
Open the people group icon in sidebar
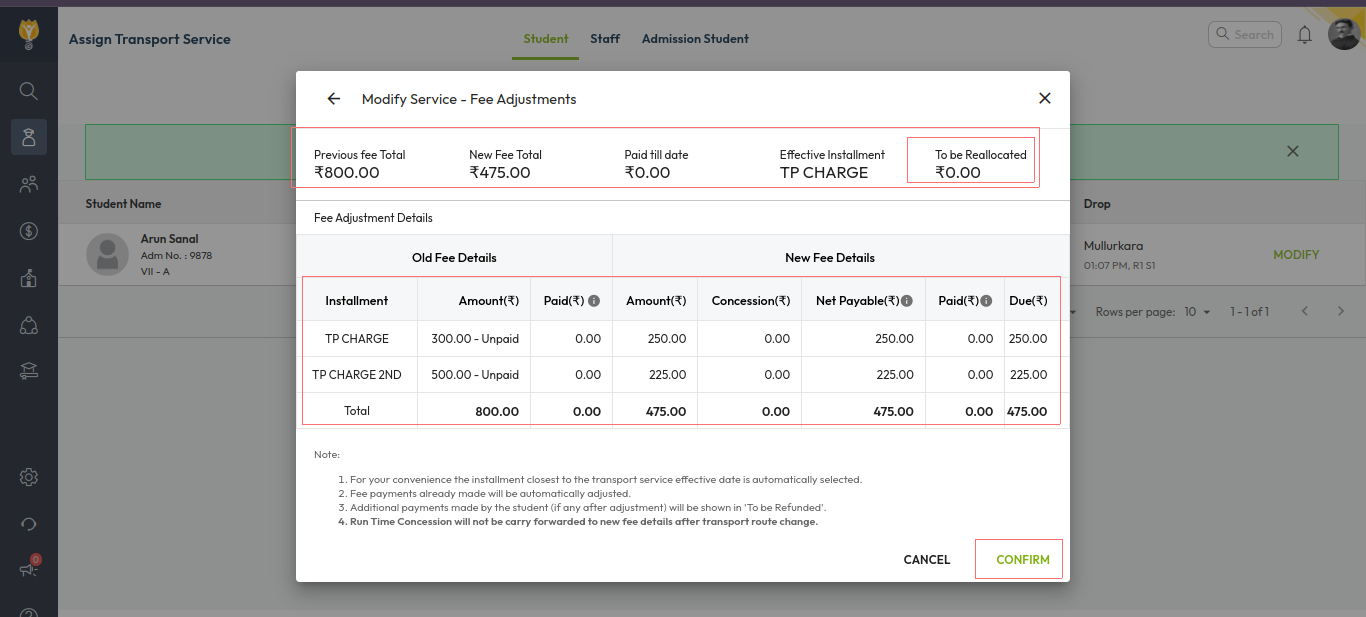29,184
